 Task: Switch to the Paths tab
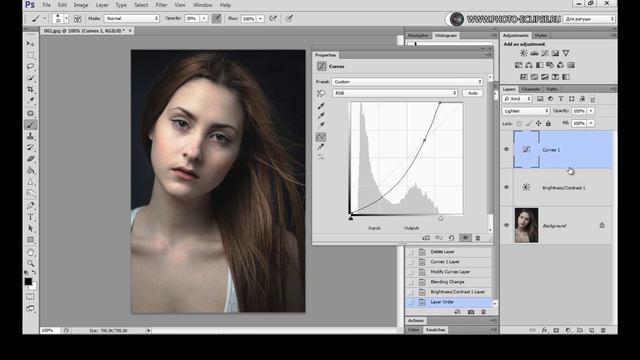click(552, 89)
